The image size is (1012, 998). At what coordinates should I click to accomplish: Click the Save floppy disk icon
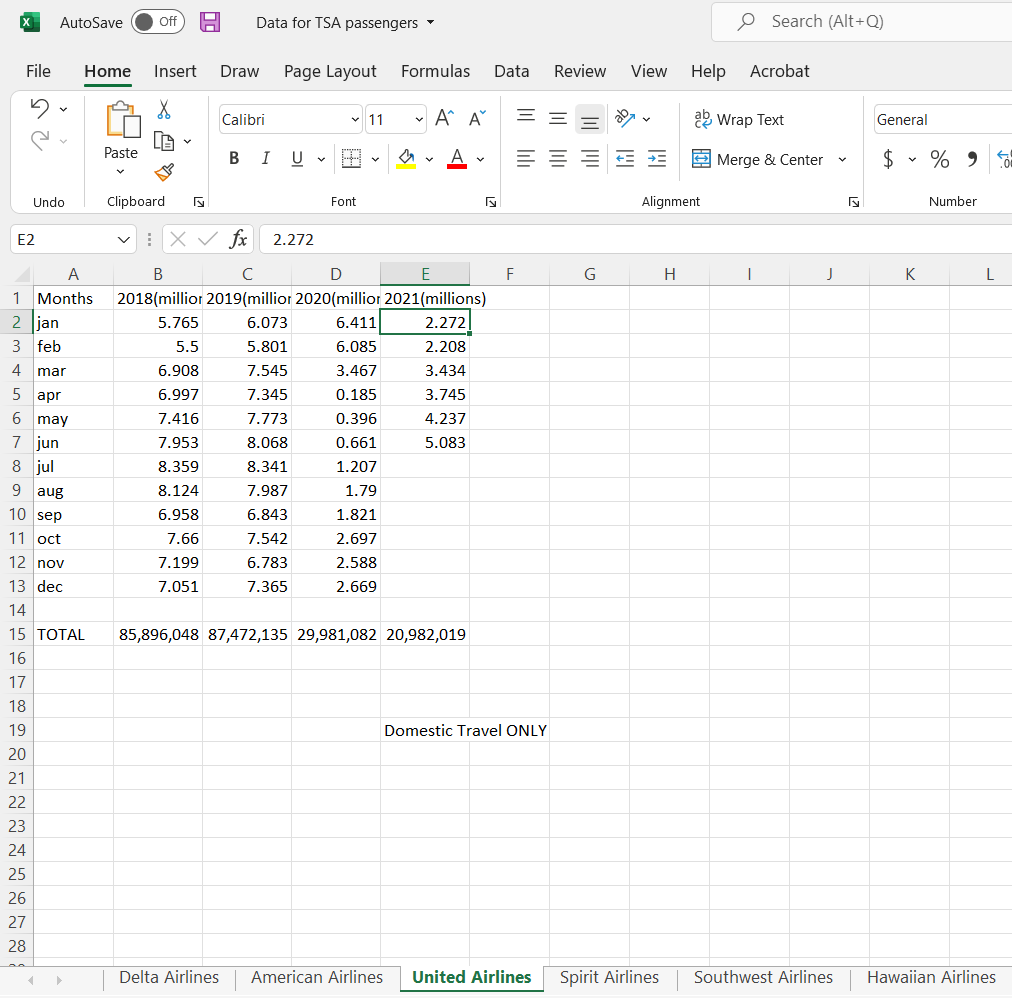[x=210, y=22]
